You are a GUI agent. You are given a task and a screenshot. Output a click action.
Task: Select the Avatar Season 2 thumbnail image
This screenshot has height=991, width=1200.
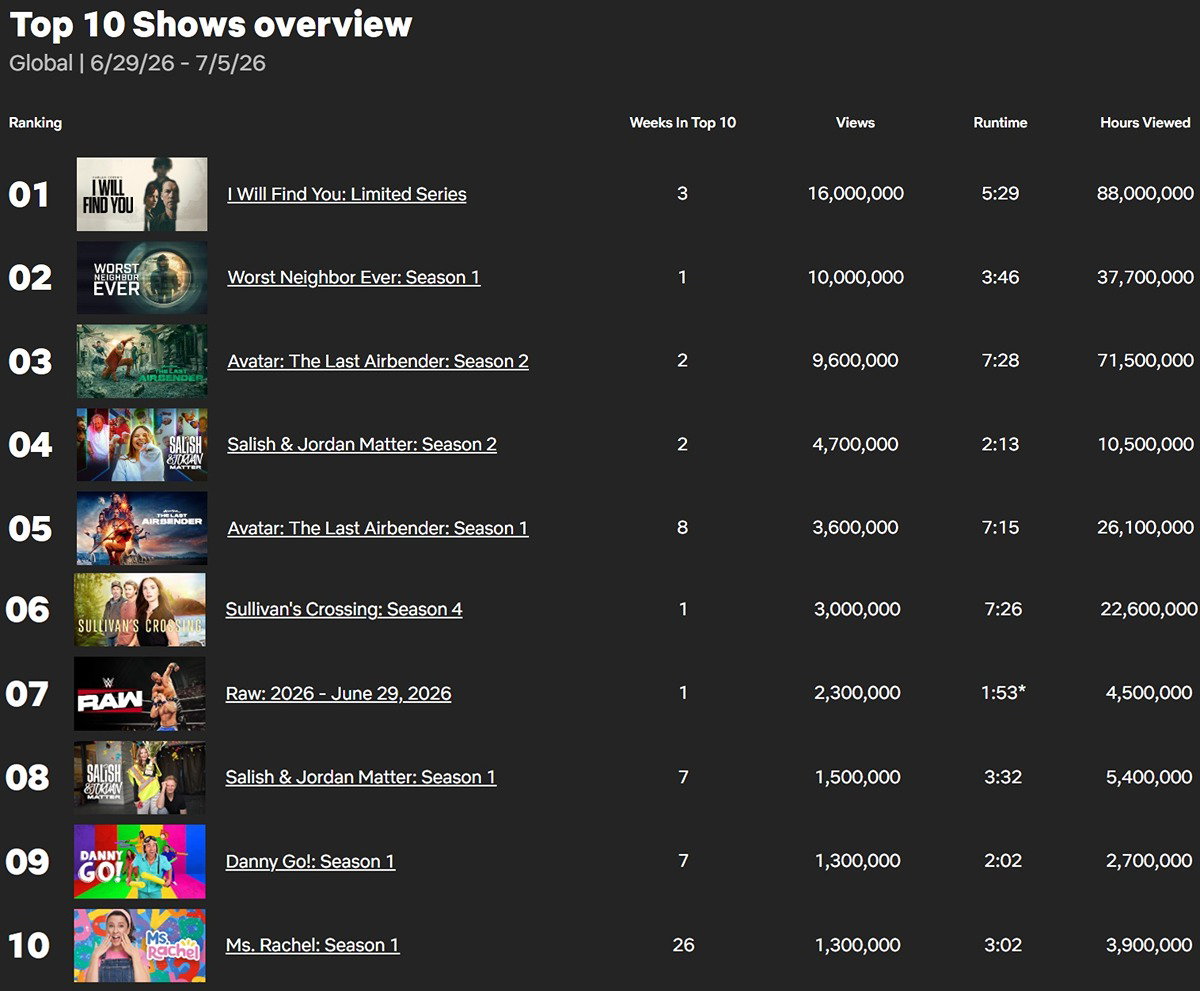click(x=142, y=361)
